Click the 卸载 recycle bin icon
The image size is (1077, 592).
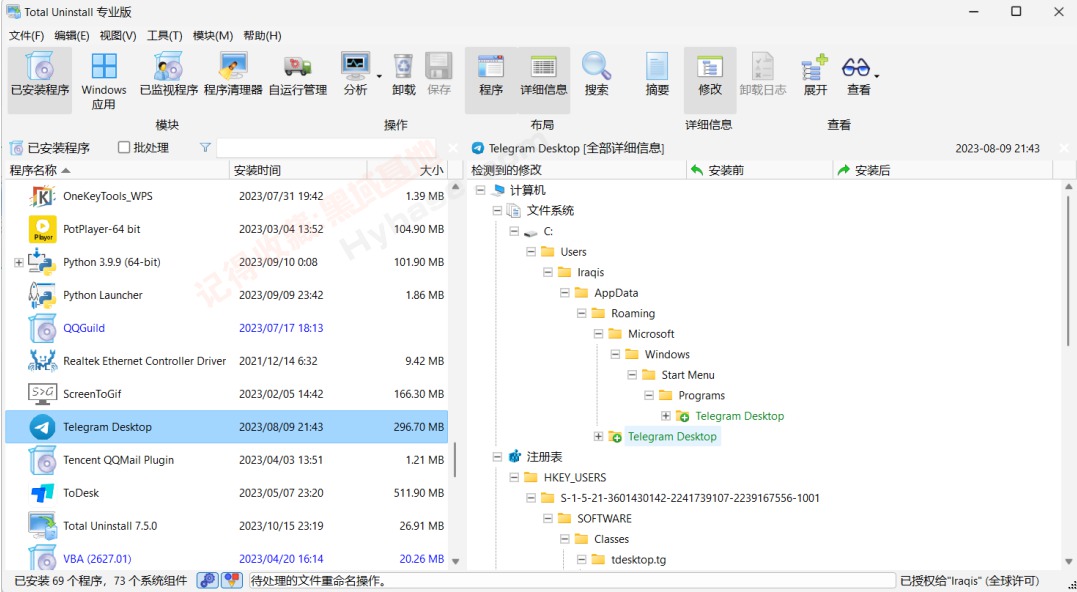pos(403,67)
